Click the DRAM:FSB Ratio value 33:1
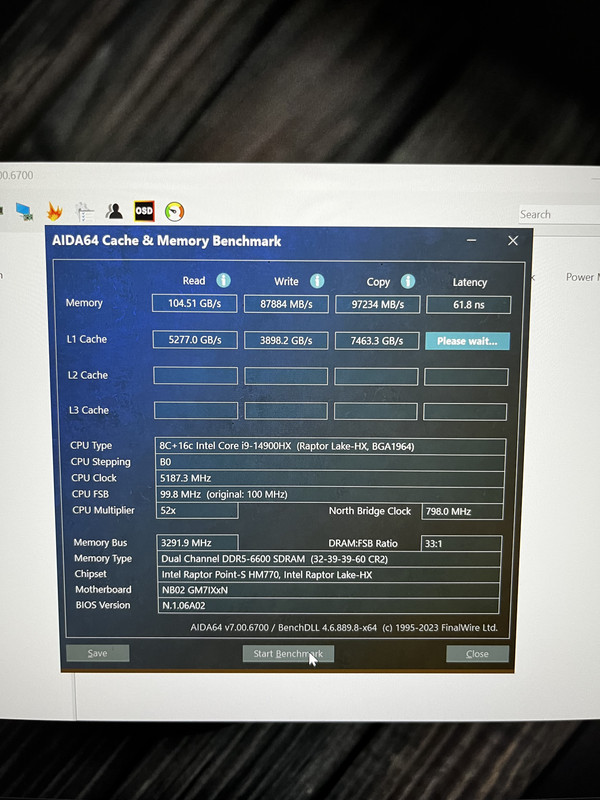This screenshot has width=600, height=800. 461,543
